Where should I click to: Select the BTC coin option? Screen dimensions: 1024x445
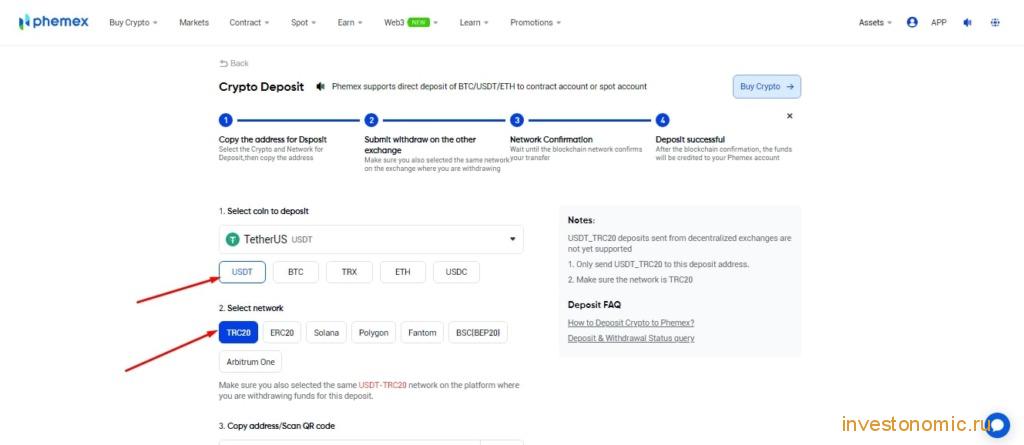pos(296,272)
